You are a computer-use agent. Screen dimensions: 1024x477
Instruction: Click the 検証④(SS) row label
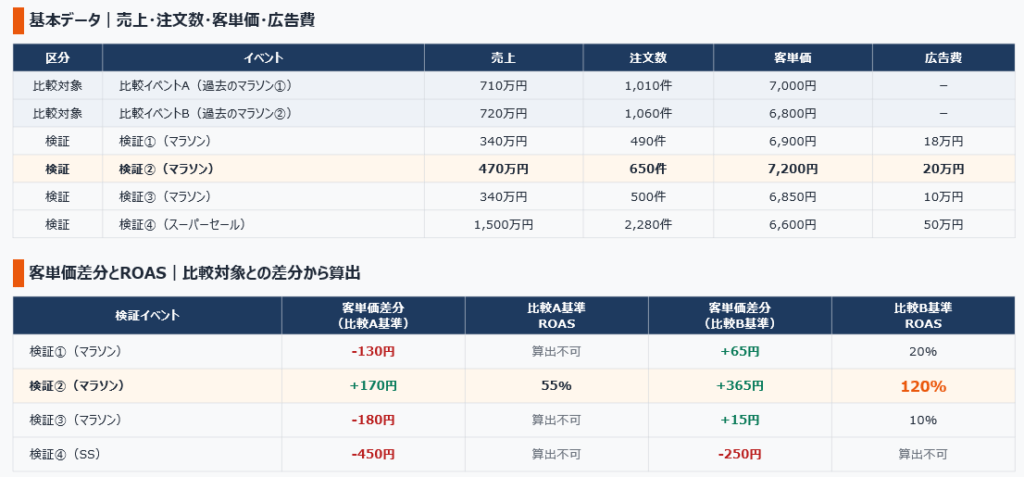65,453
